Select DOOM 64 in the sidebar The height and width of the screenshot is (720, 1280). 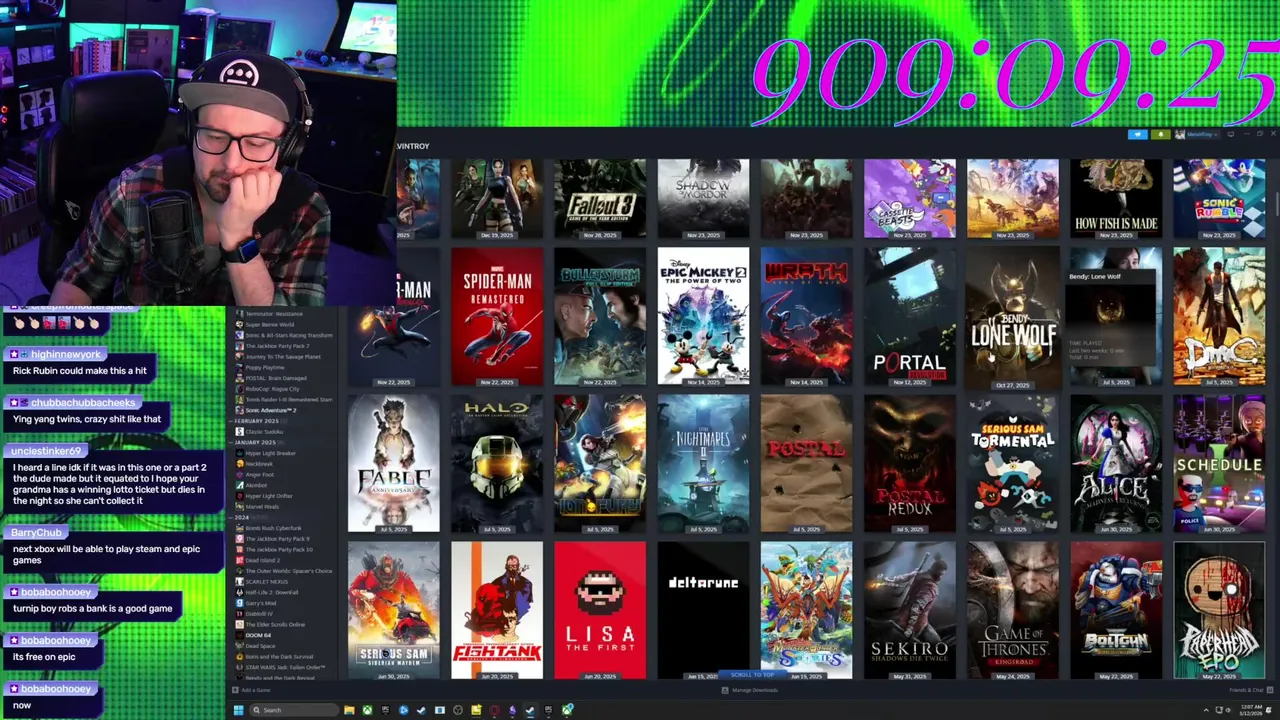258,635
